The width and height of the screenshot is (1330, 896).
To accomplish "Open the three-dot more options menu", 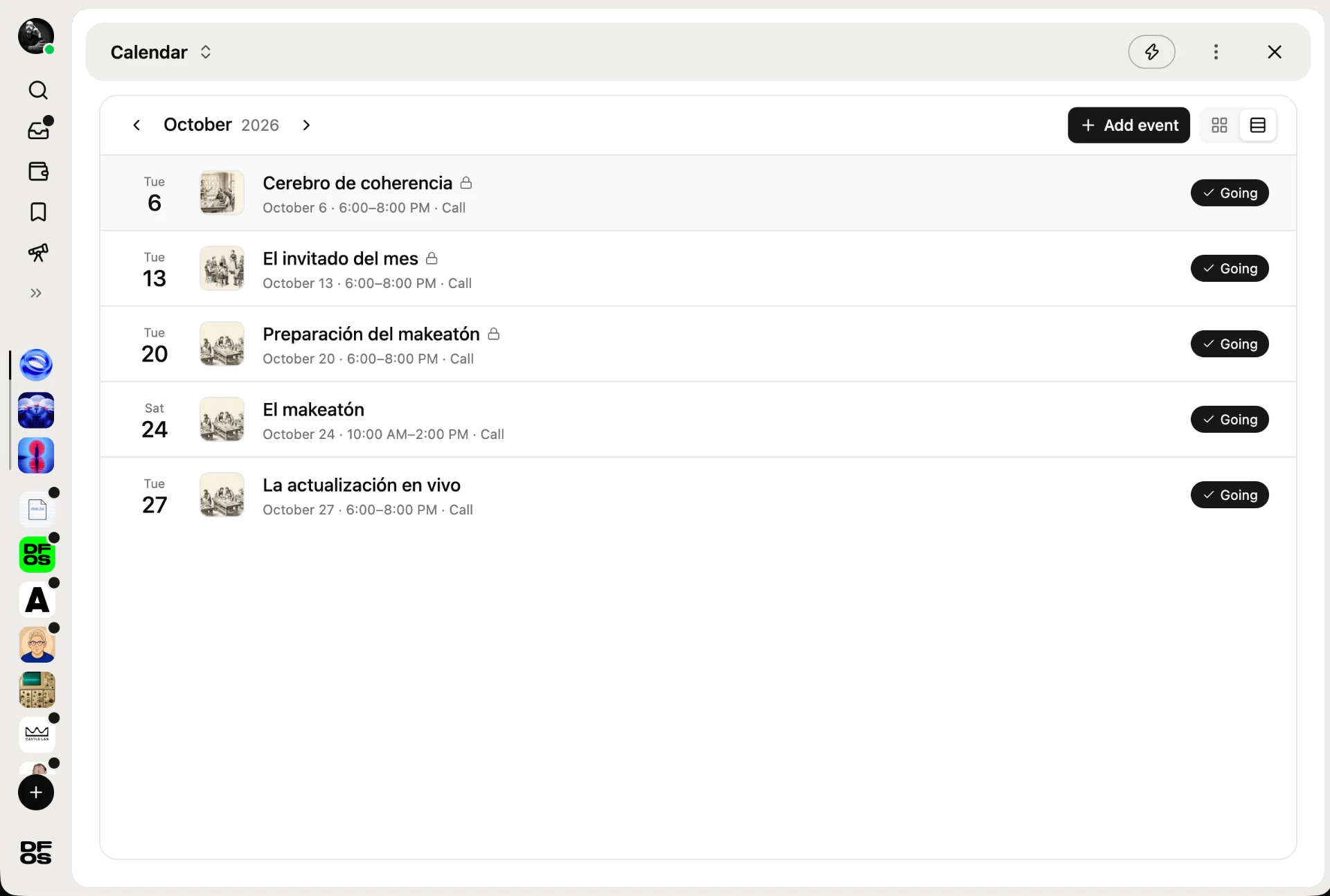I will [1216, 52].
